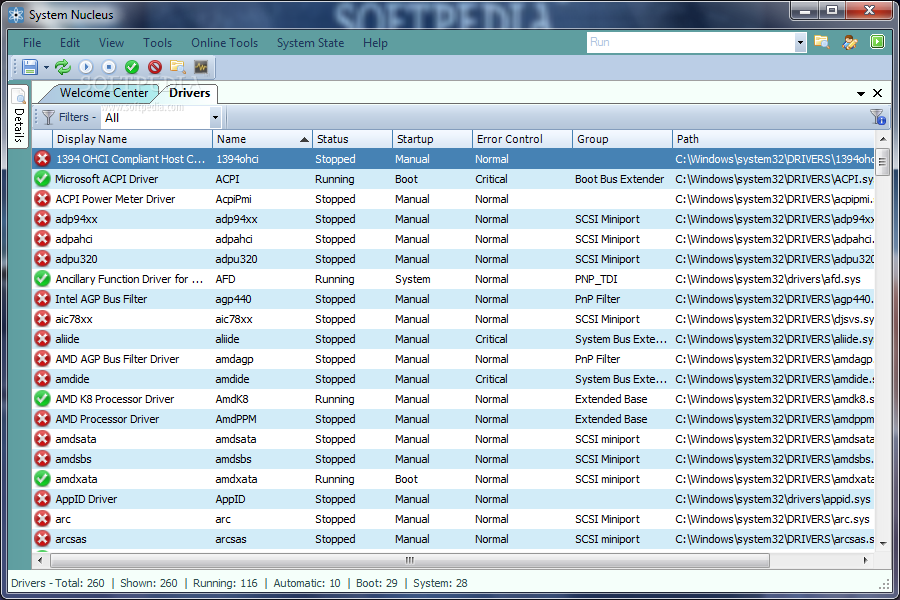Viewport: 900px width, 600px height.
Task: Select the aic78xx display name
Action: coord(73,319)
